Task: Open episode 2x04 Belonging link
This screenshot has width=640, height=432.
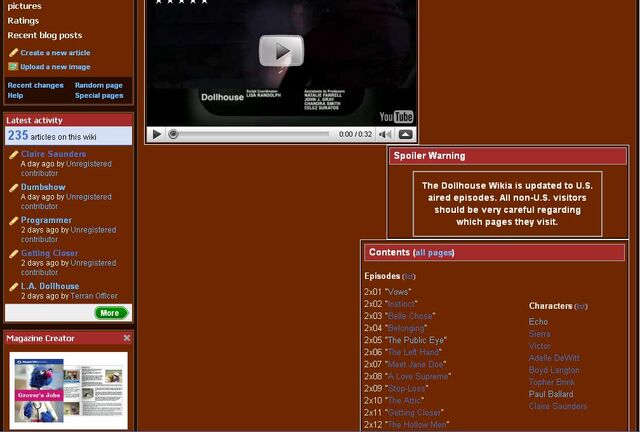Action: point(406,328)
